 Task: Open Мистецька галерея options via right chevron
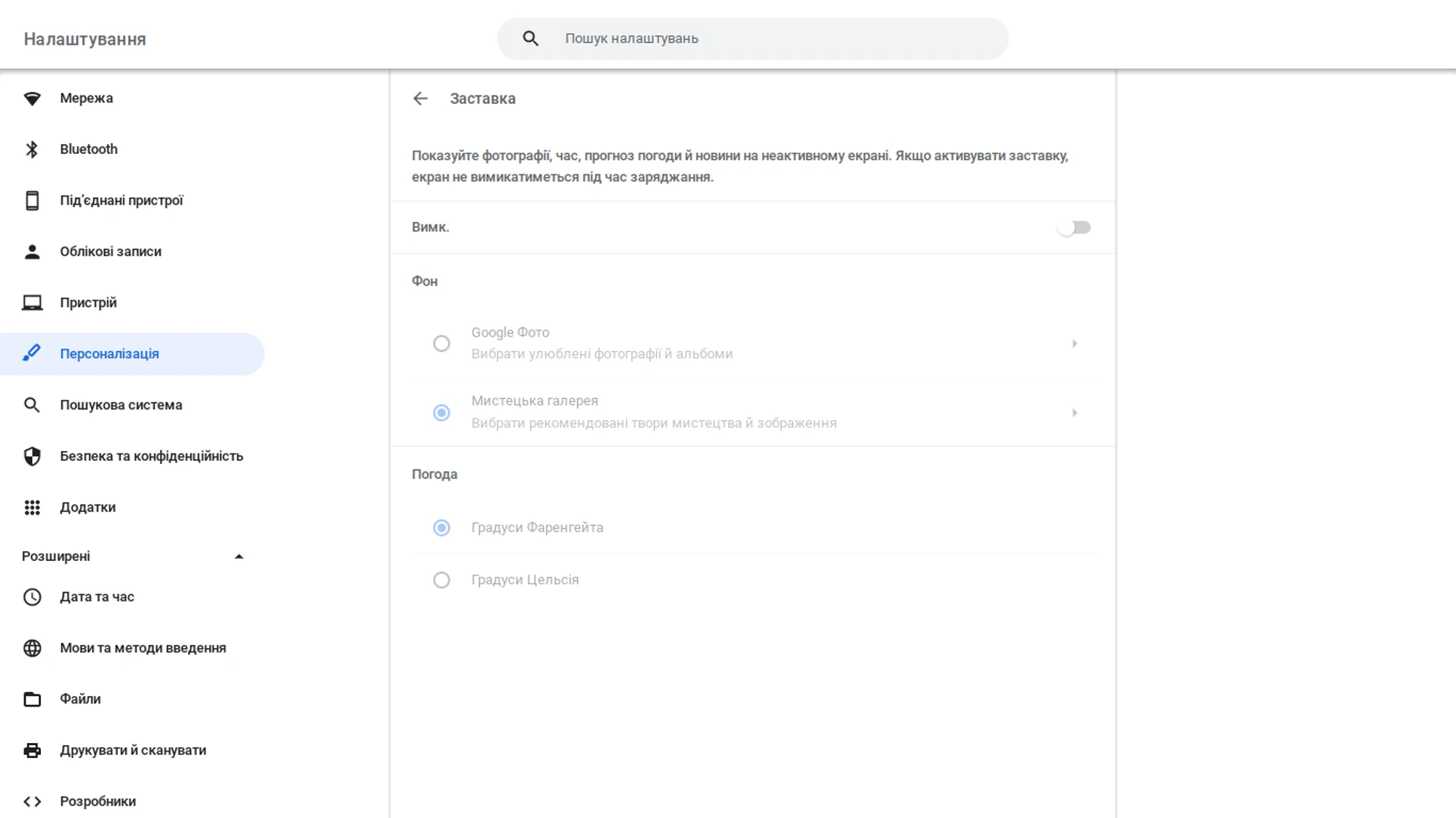tap(1074, 413)
